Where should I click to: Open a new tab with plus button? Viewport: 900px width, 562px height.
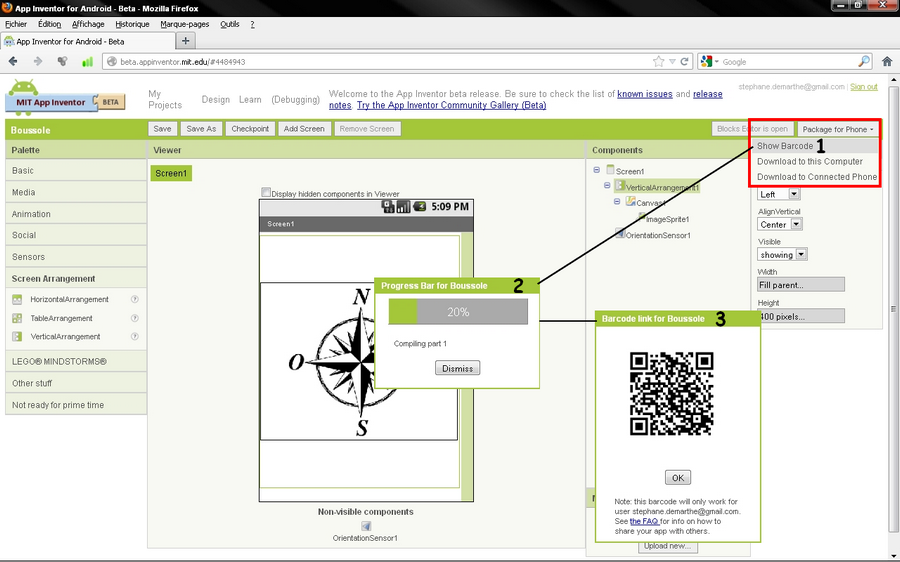(185, 41)
